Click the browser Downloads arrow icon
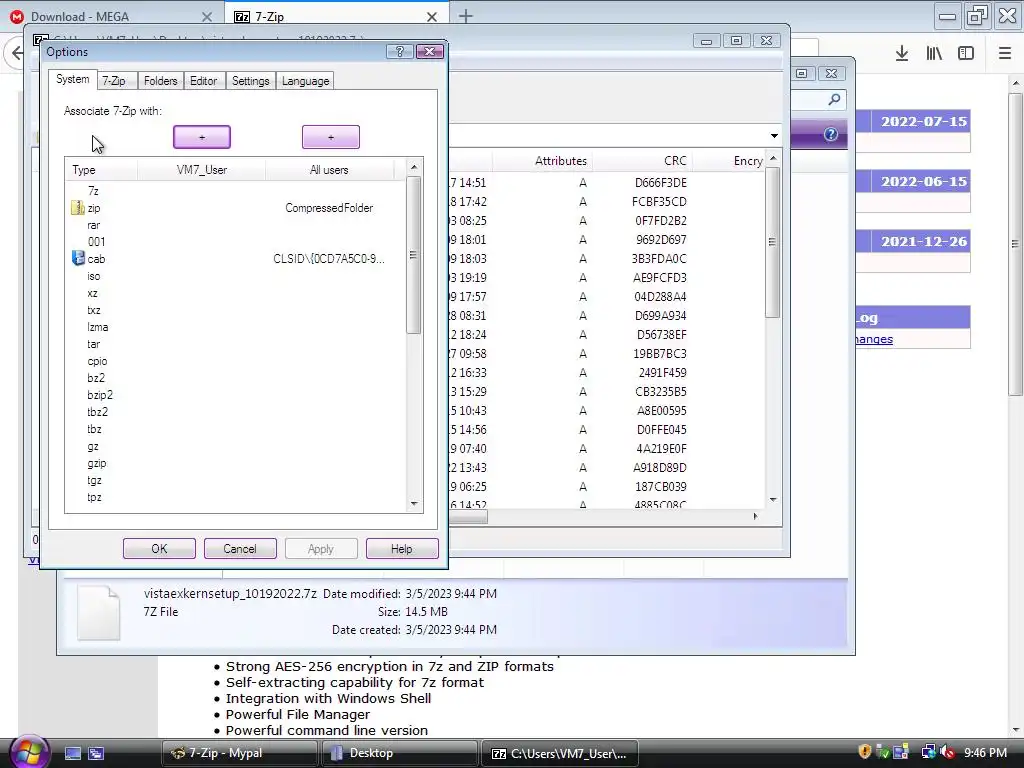1024x768 pixels. (x=902, y=54)
